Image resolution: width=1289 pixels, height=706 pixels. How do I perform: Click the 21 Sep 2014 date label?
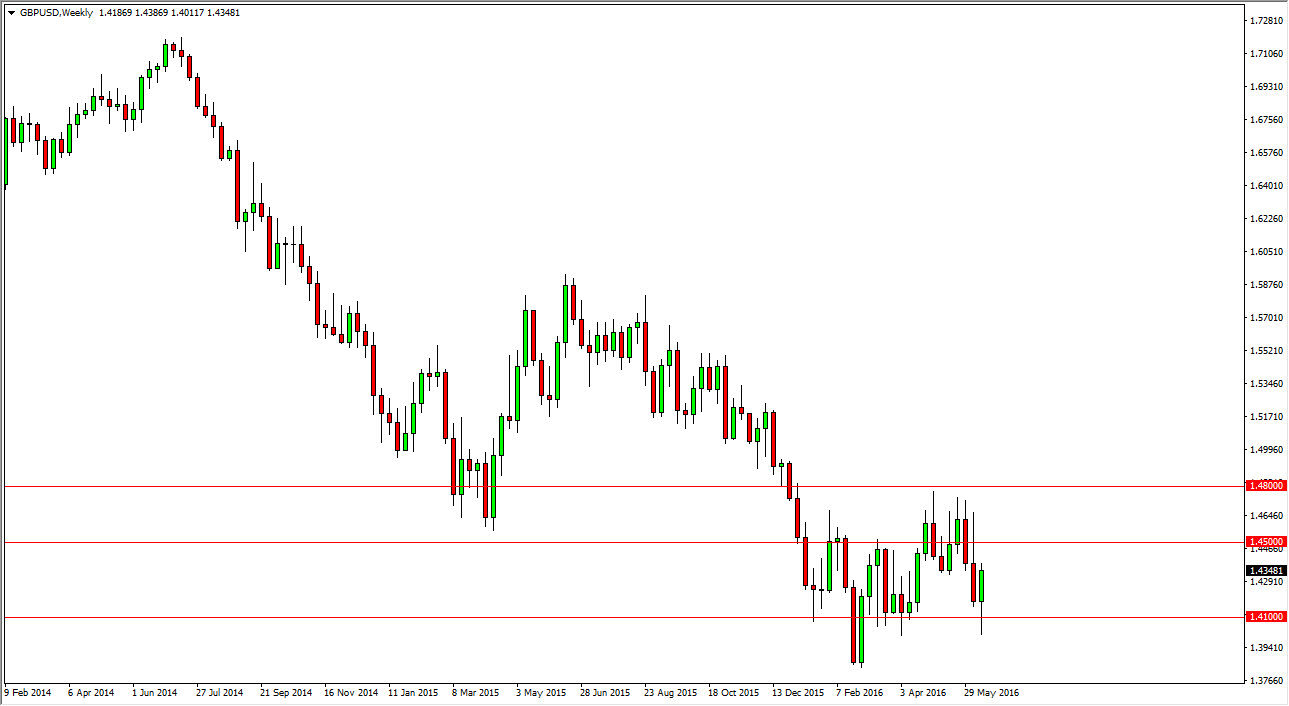coord(284,692)
